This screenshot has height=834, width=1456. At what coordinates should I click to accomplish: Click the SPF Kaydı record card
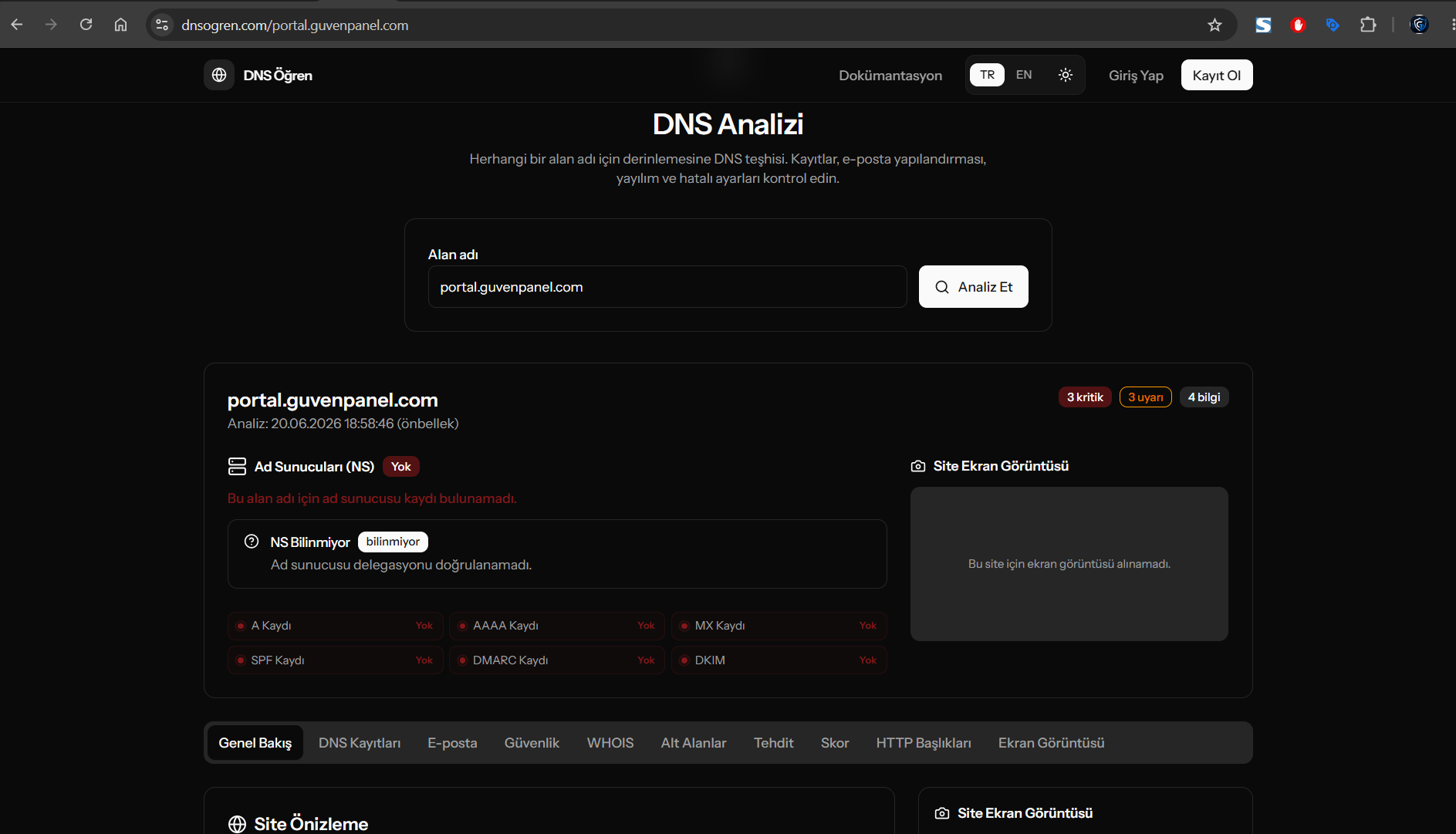(335, 660)
